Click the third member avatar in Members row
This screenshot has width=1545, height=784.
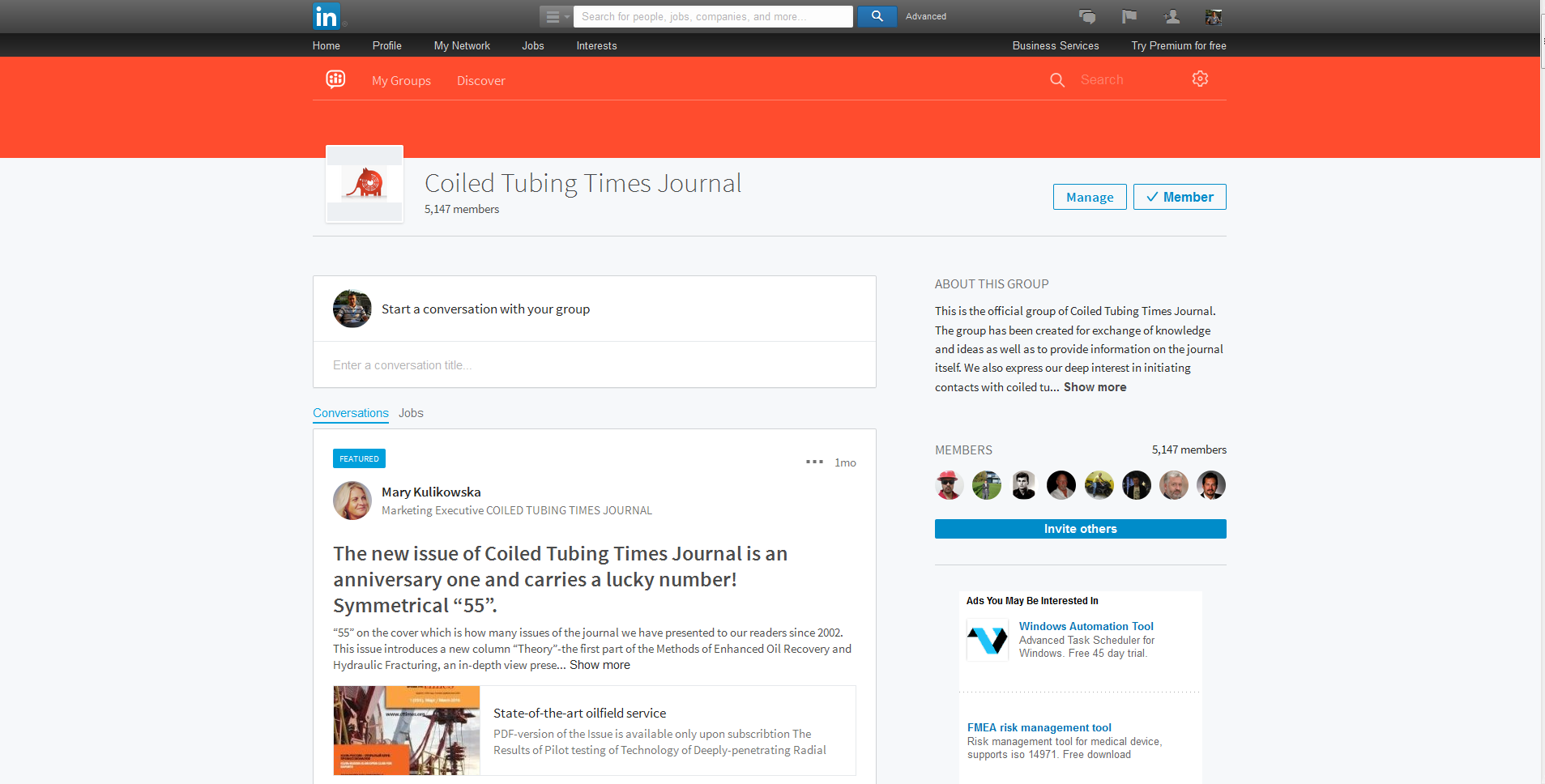pyautogui.click(x=1024, y=485)
